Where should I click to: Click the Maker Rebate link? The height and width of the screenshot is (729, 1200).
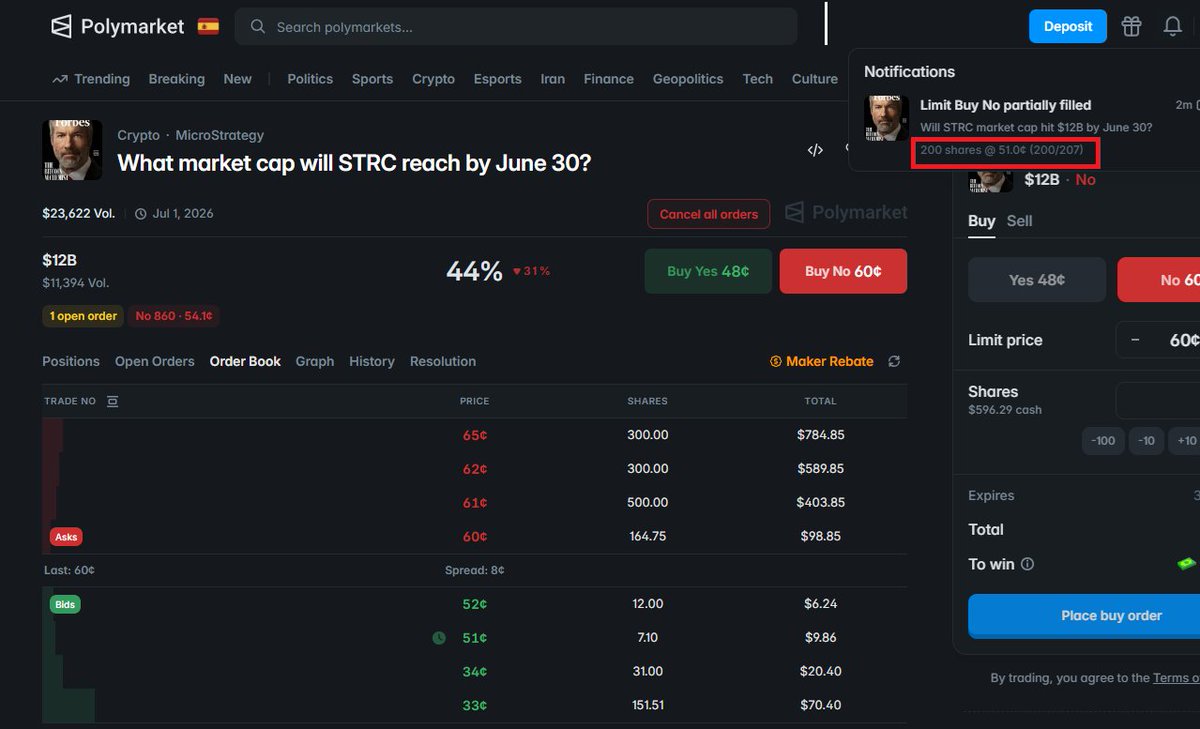click(821, 361)
